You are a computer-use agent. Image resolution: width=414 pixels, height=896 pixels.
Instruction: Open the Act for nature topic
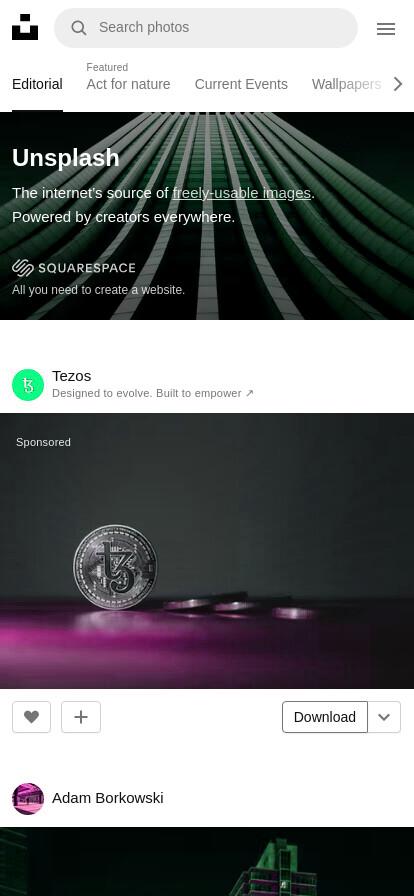pos(128,85)
